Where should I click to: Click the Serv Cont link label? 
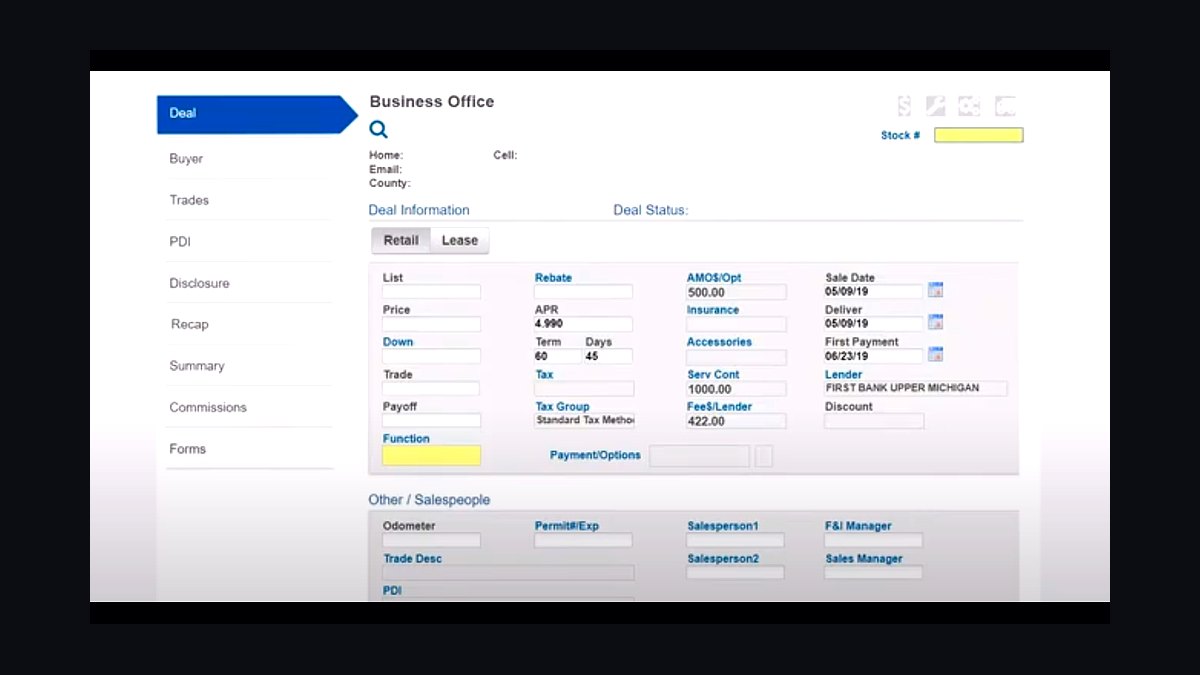(x=714, y=375)
